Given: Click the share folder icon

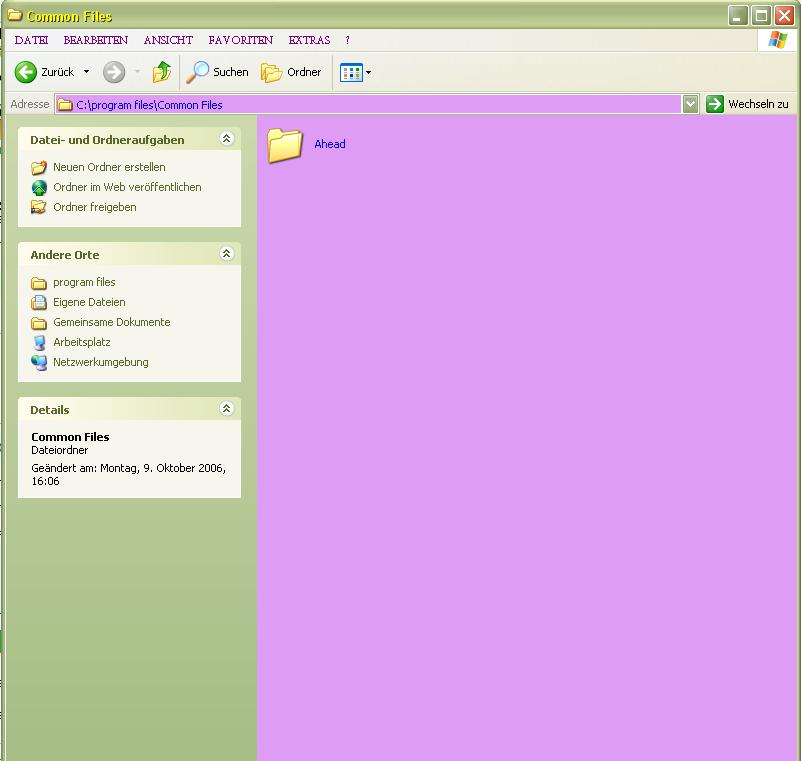Looking at the screenshot, I should click(x=39, y=207).
